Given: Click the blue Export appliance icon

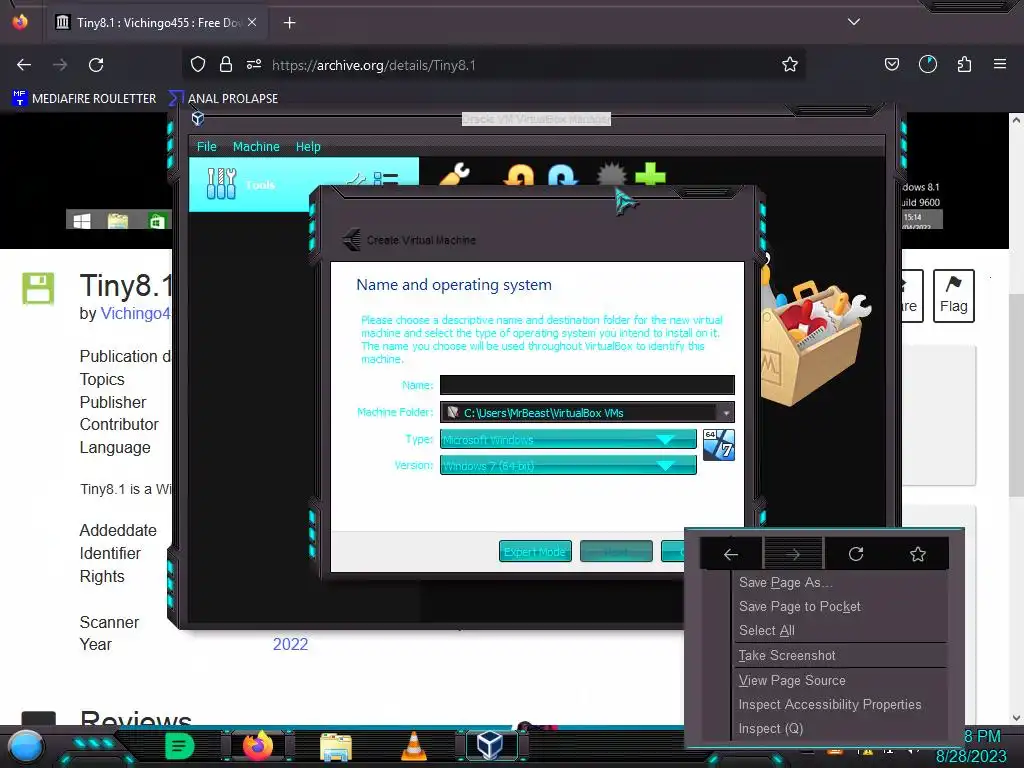Looking at the screenshot, I should coord(562,175).
